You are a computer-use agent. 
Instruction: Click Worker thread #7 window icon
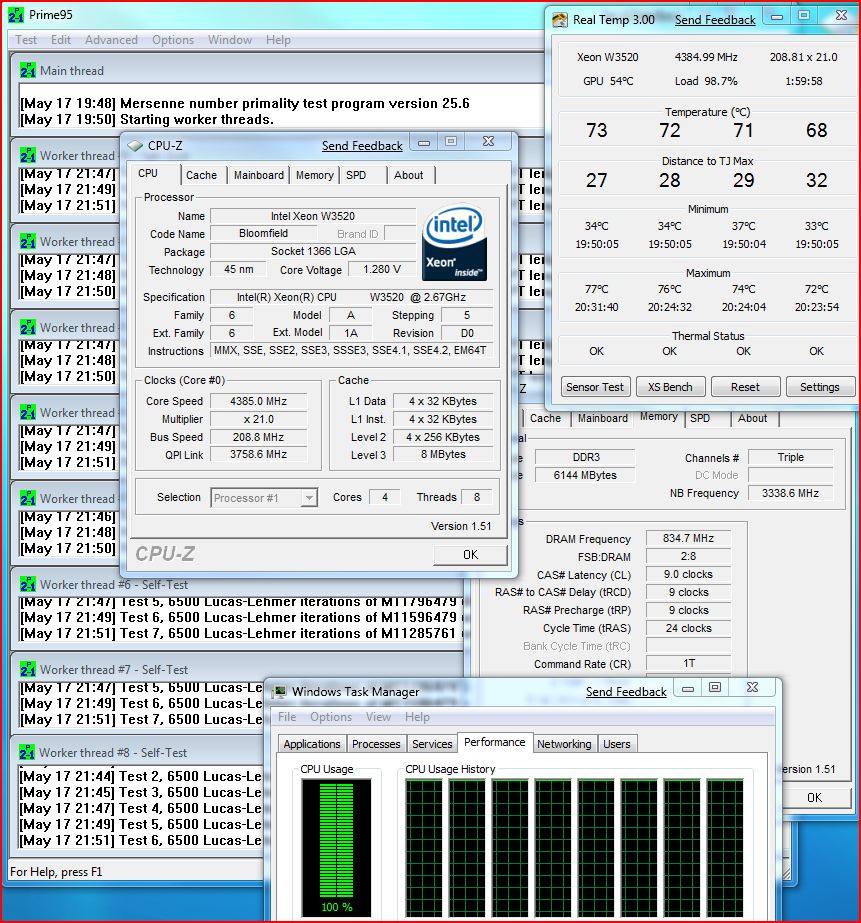[x=28, y=669]
